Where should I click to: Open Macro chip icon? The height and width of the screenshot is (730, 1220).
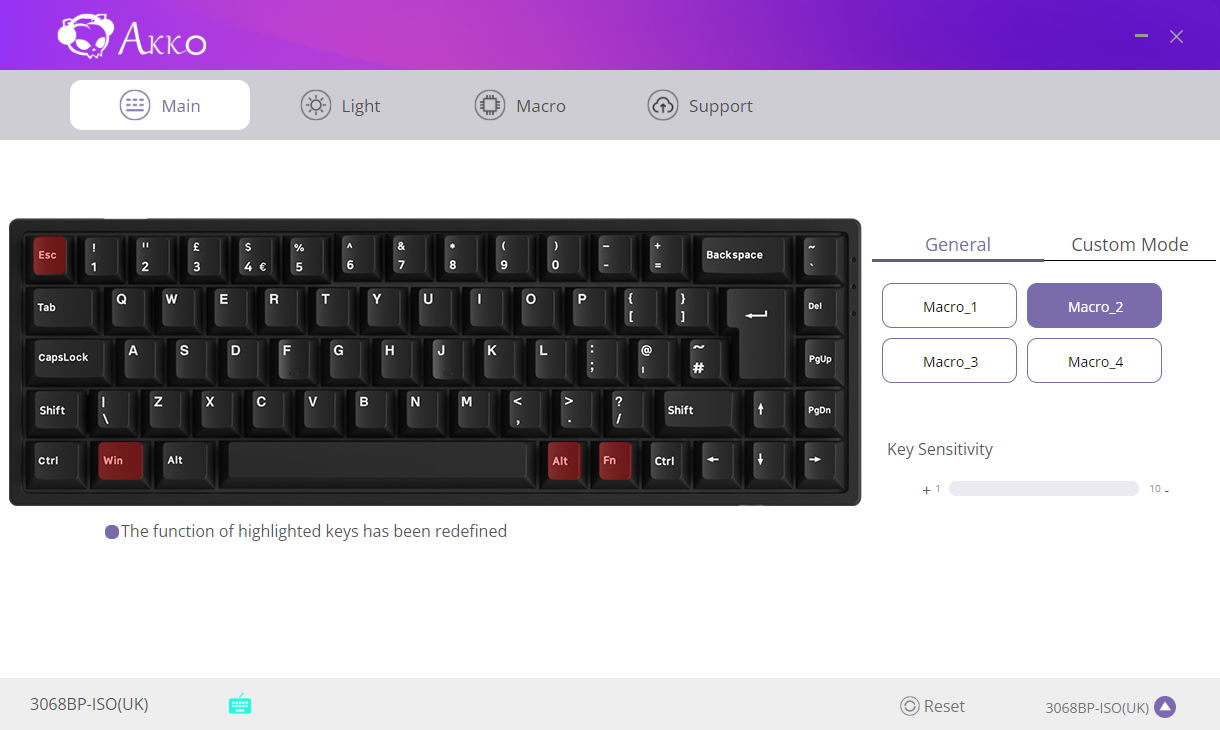tap(490, 105)
